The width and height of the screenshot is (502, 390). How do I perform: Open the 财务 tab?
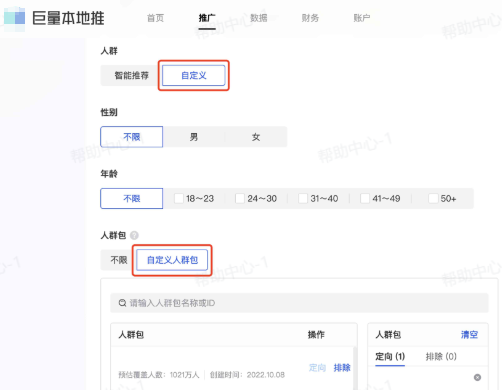[310, 18]
